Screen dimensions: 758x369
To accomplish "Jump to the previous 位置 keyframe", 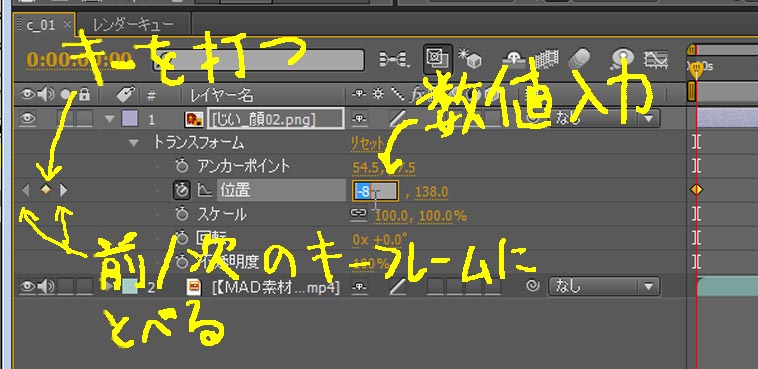I will point(26,190).
